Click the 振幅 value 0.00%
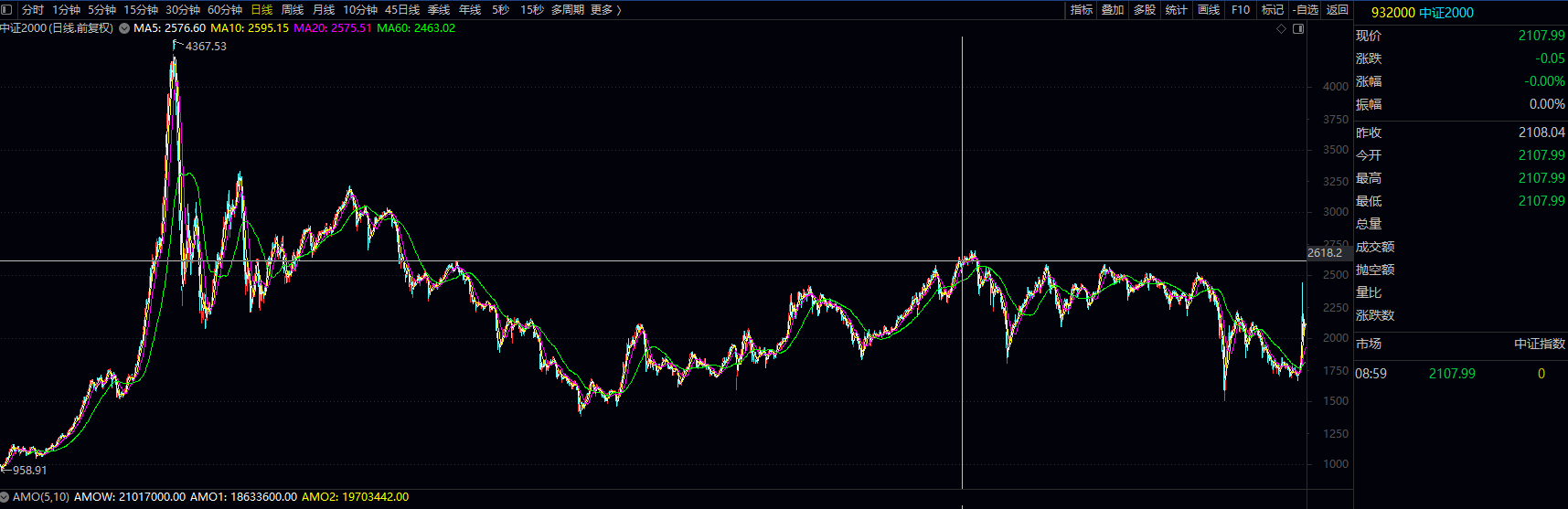The height and width of the screenshot is (509, 1568). [x=1547, y=104]
